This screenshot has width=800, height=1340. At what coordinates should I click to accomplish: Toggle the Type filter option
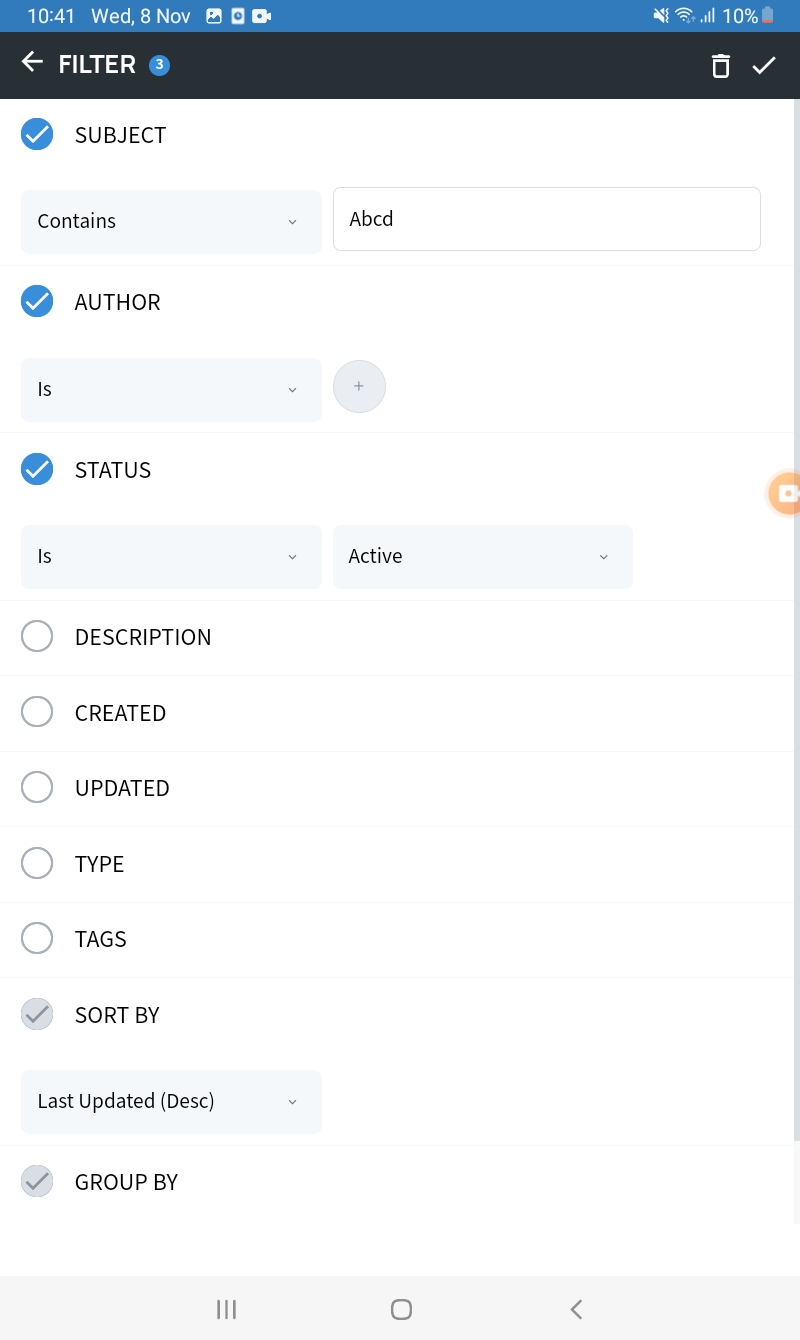click(37, 863)
